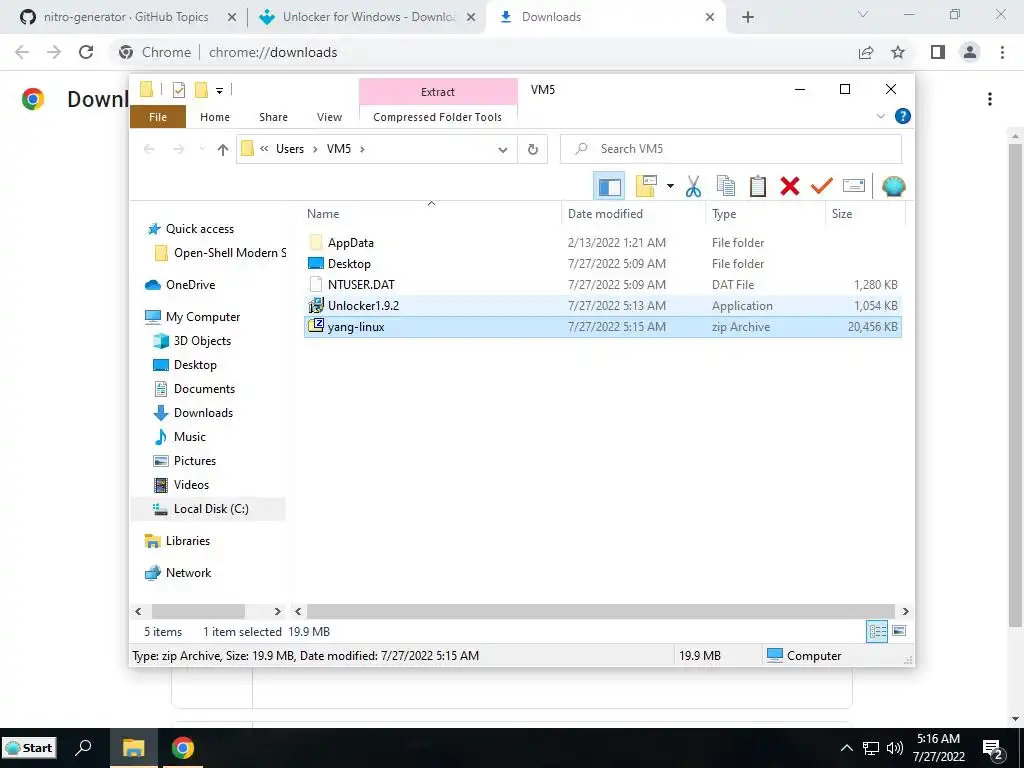Open the recent locations dropdown arrow

202,150
